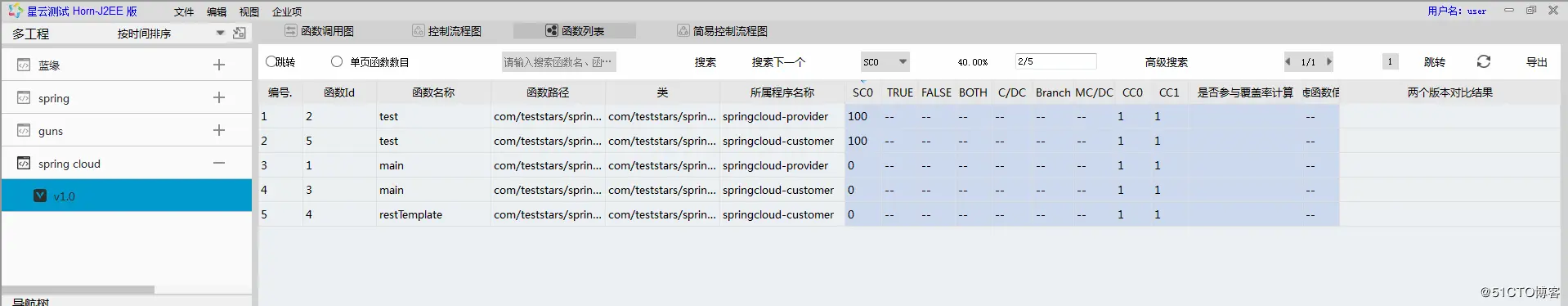Click the SC0 column header
Viewport: 1568px width, 306px height.
[x=862, y=92]
